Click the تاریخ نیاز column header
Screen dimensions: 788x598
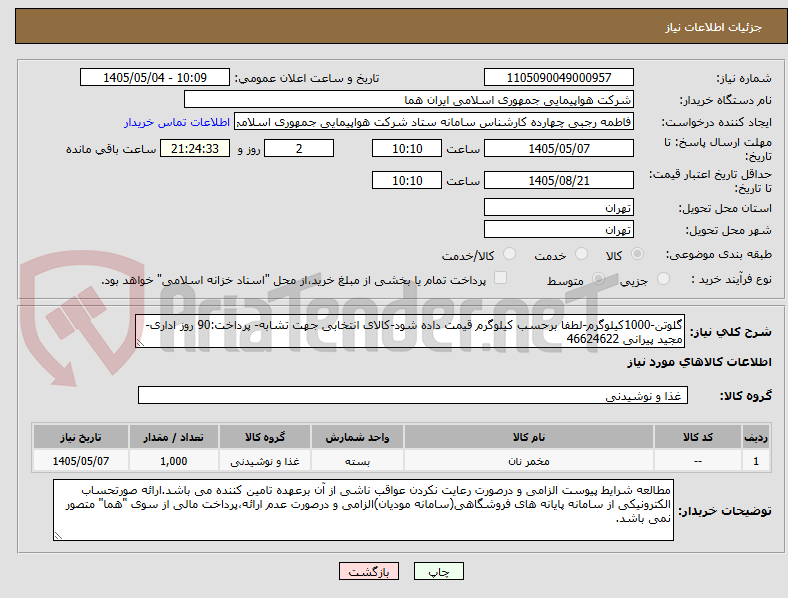click(x=81, y=437)
